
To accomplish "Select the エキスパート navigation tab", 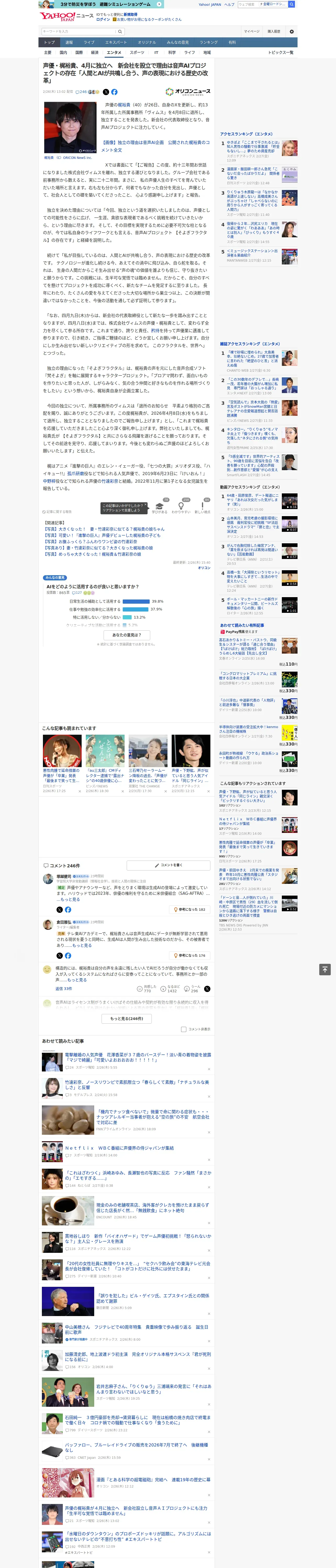I will (x=116, y=43).
